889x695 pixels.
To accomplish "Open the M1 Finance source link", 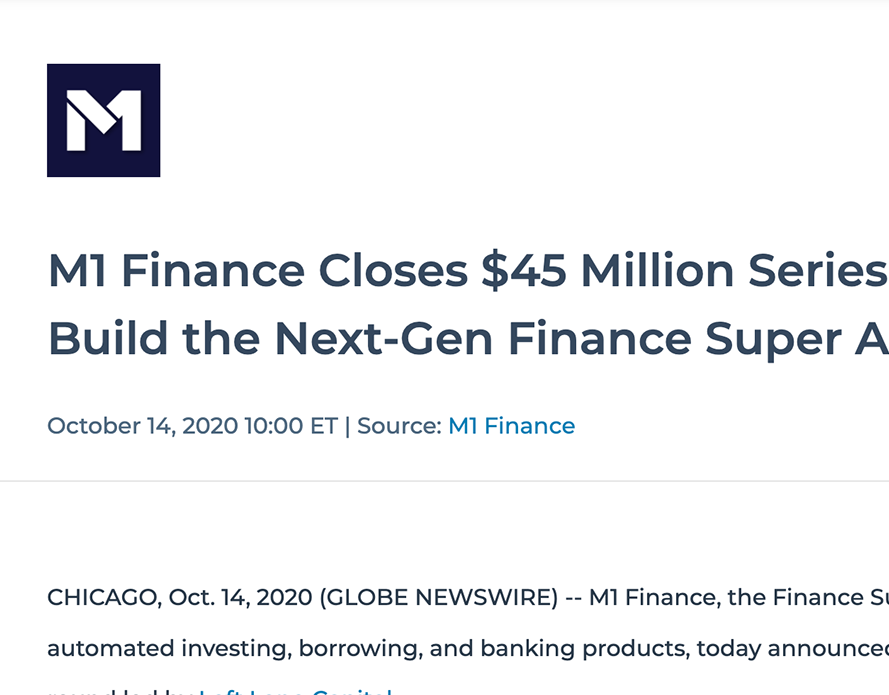I will (x=511, y=426).
